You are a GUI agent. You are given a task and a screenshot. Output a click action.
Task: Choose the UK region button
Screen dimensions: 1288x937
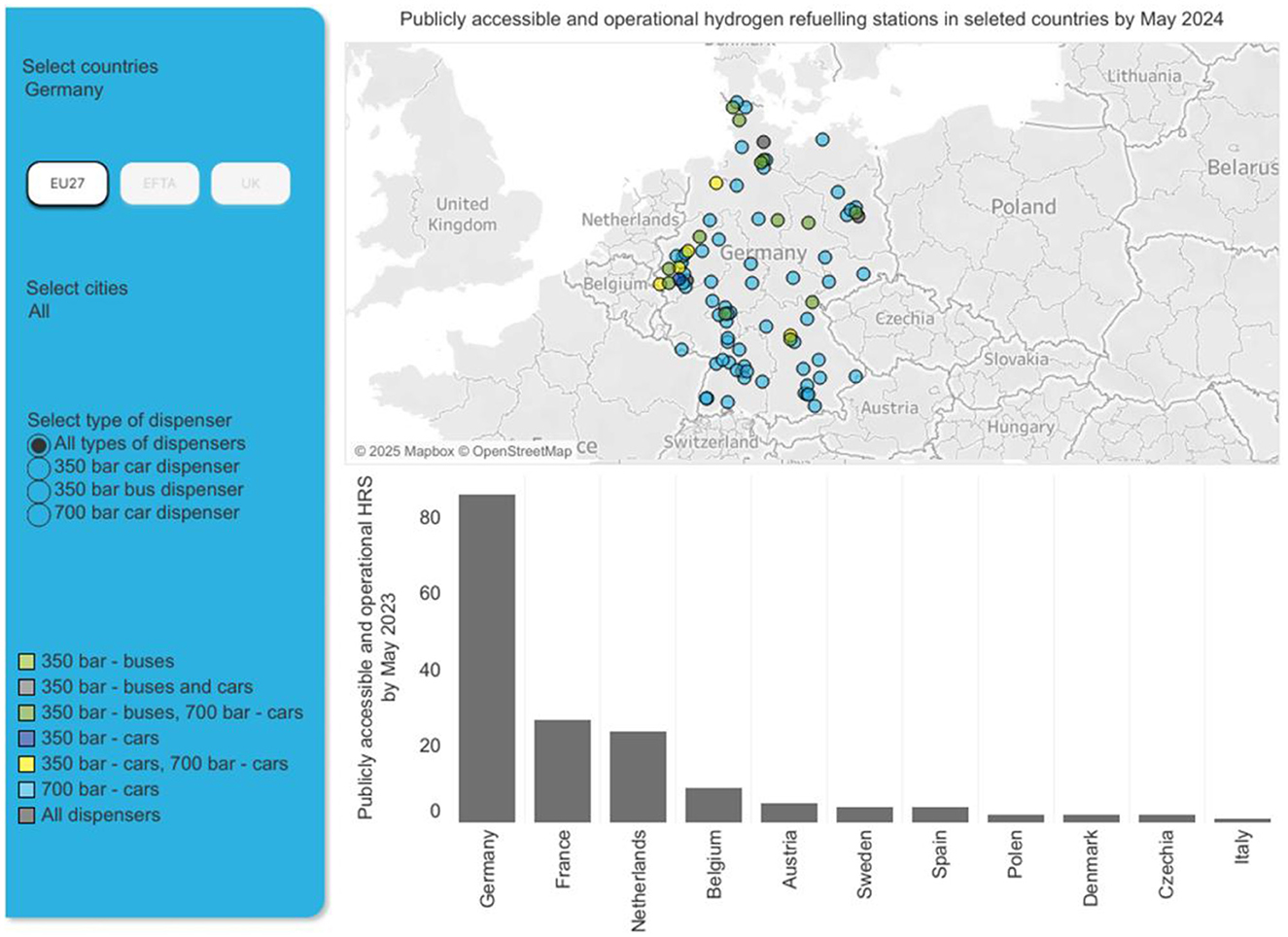click(x=250, y=184)
